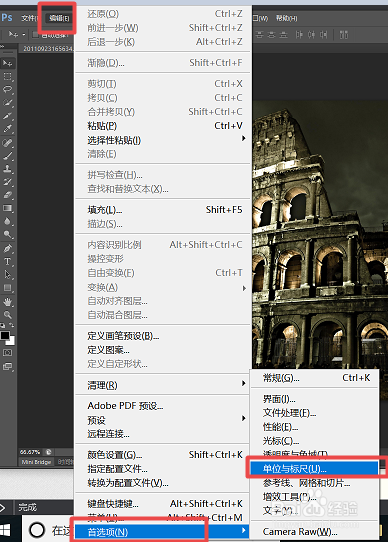
Task: Select 参考线、网格和切片... entry
Action: click(x=314, y=483)
